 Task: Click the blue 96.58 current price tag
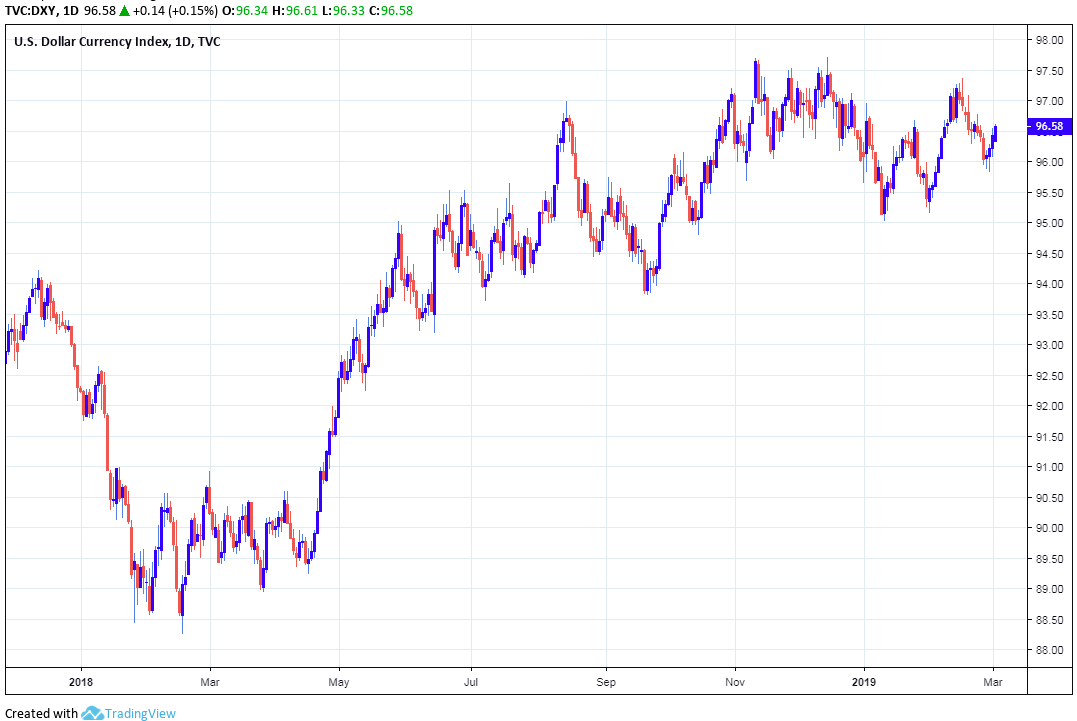(x=1048, y=126)
